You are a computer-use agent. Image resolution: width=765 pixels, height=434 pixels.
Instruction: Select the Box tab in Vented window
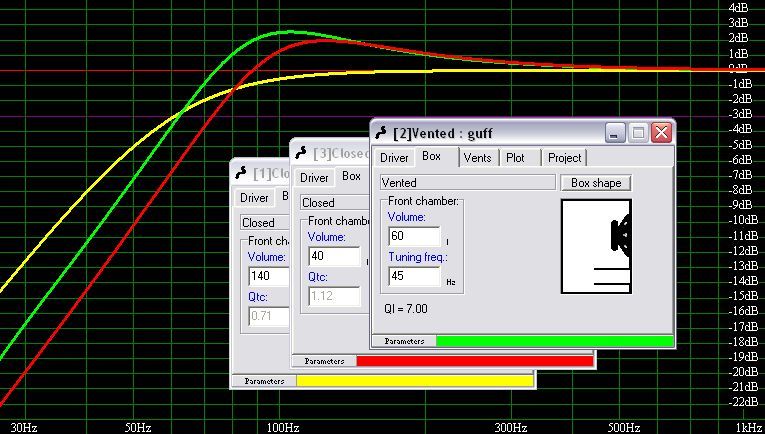pos(431,157)
